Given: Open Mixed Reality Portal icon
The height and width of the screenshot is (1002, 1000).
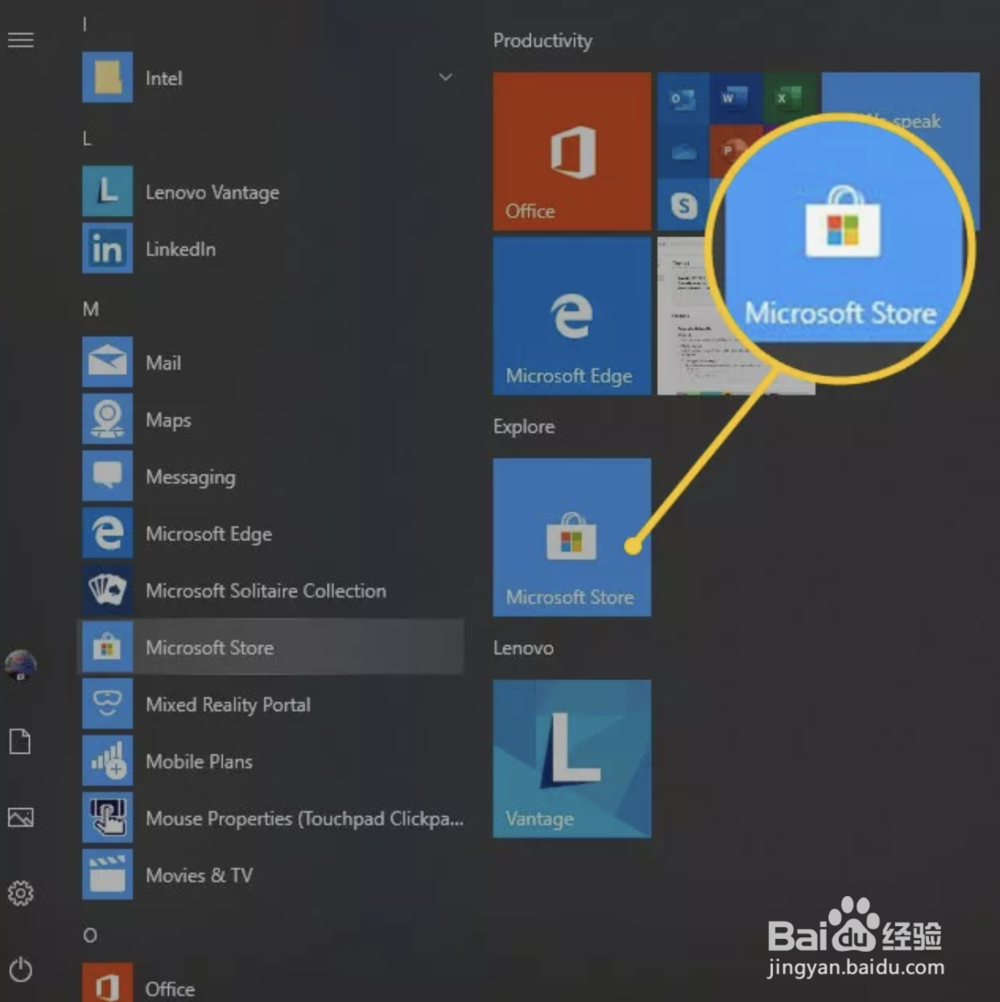Looking at the screenshot, I should [x=107, y=704].
